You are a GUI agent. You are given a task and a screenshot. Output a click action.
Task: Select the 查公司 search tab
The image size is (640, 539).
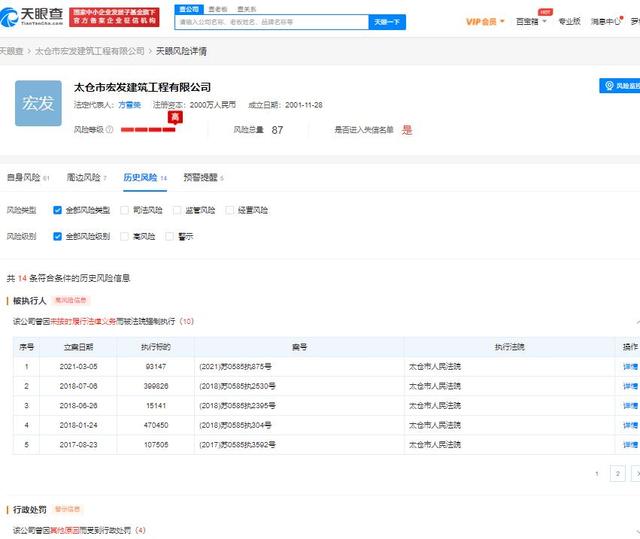coord(189,9)
